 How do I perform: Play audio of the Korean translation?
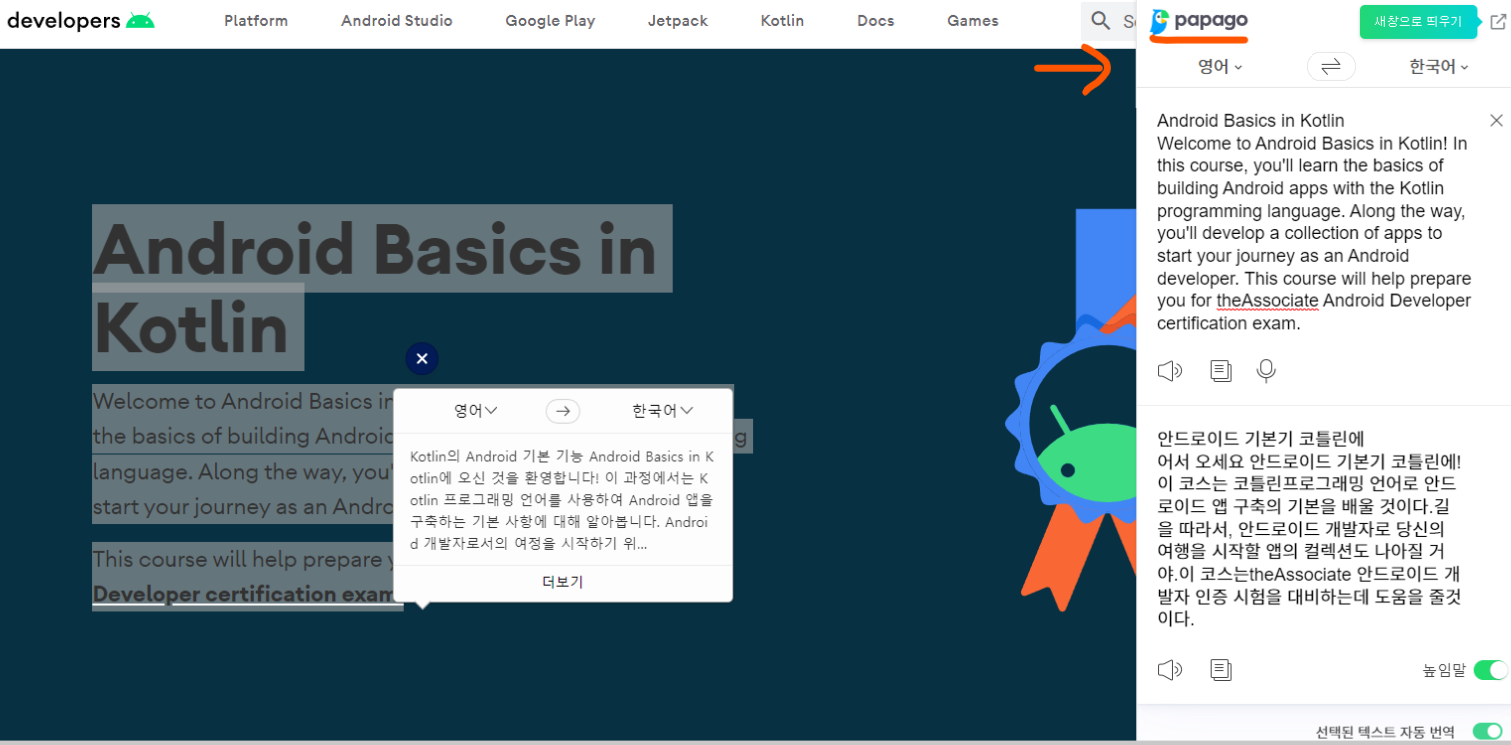pyautogui.click(x=1169, y=670)
